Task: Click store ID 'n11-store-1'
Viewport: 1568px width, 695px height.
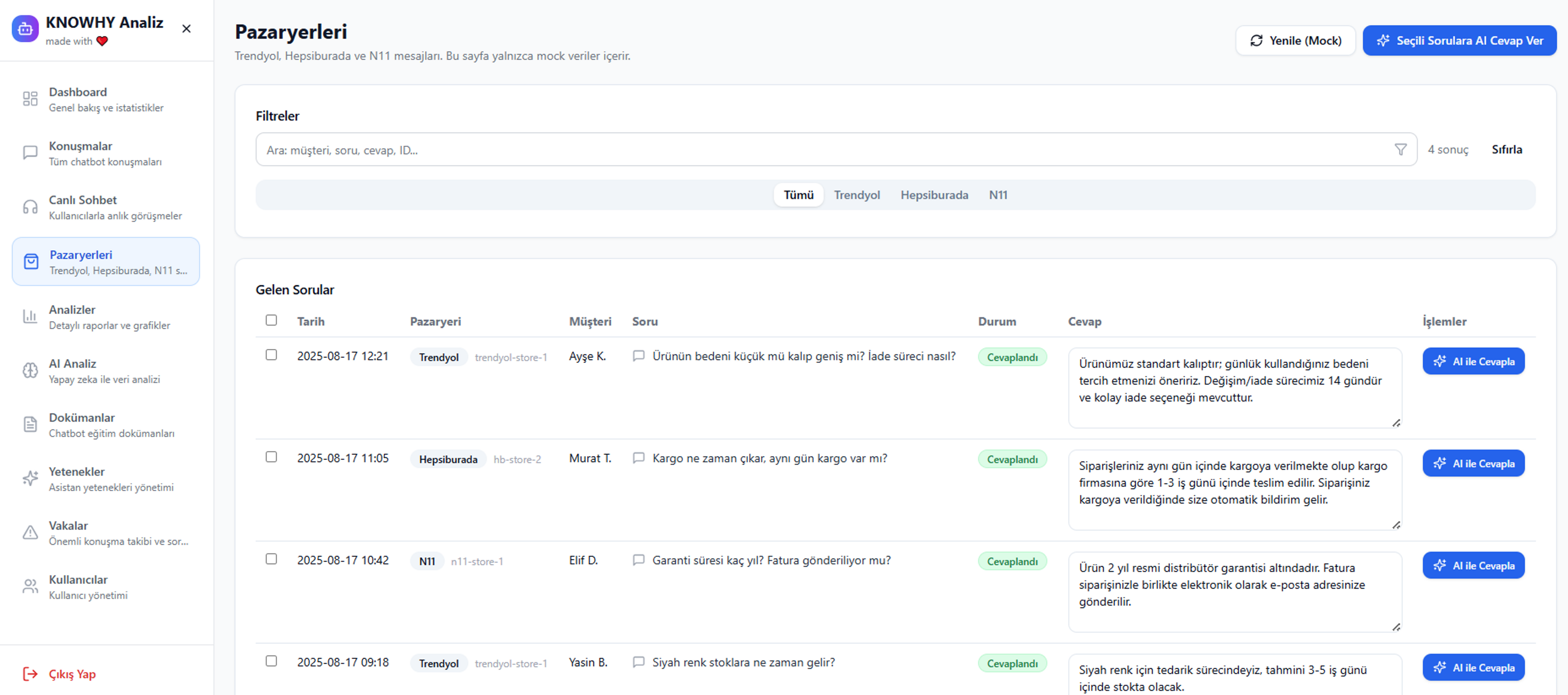Action: (477, 561)
